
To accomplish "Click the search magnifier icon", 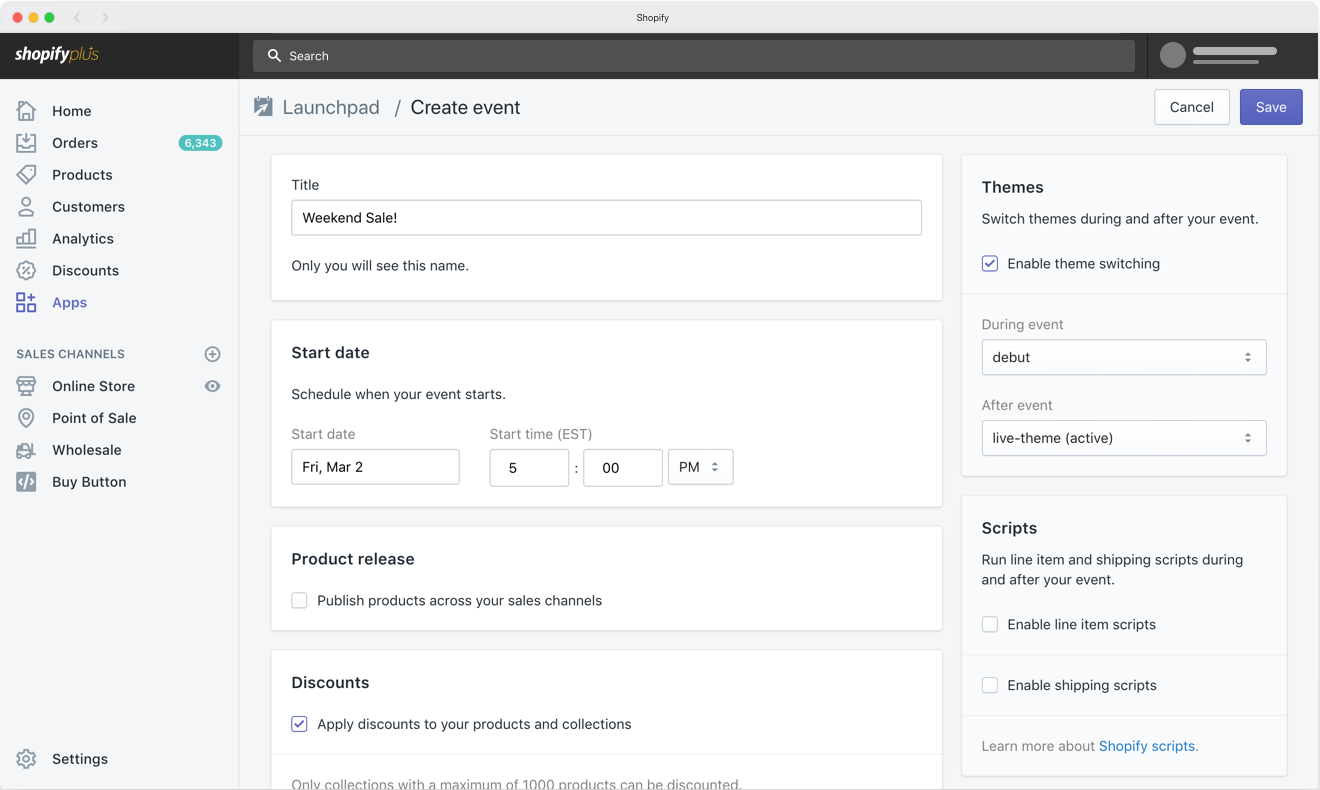I will [274, 56].
